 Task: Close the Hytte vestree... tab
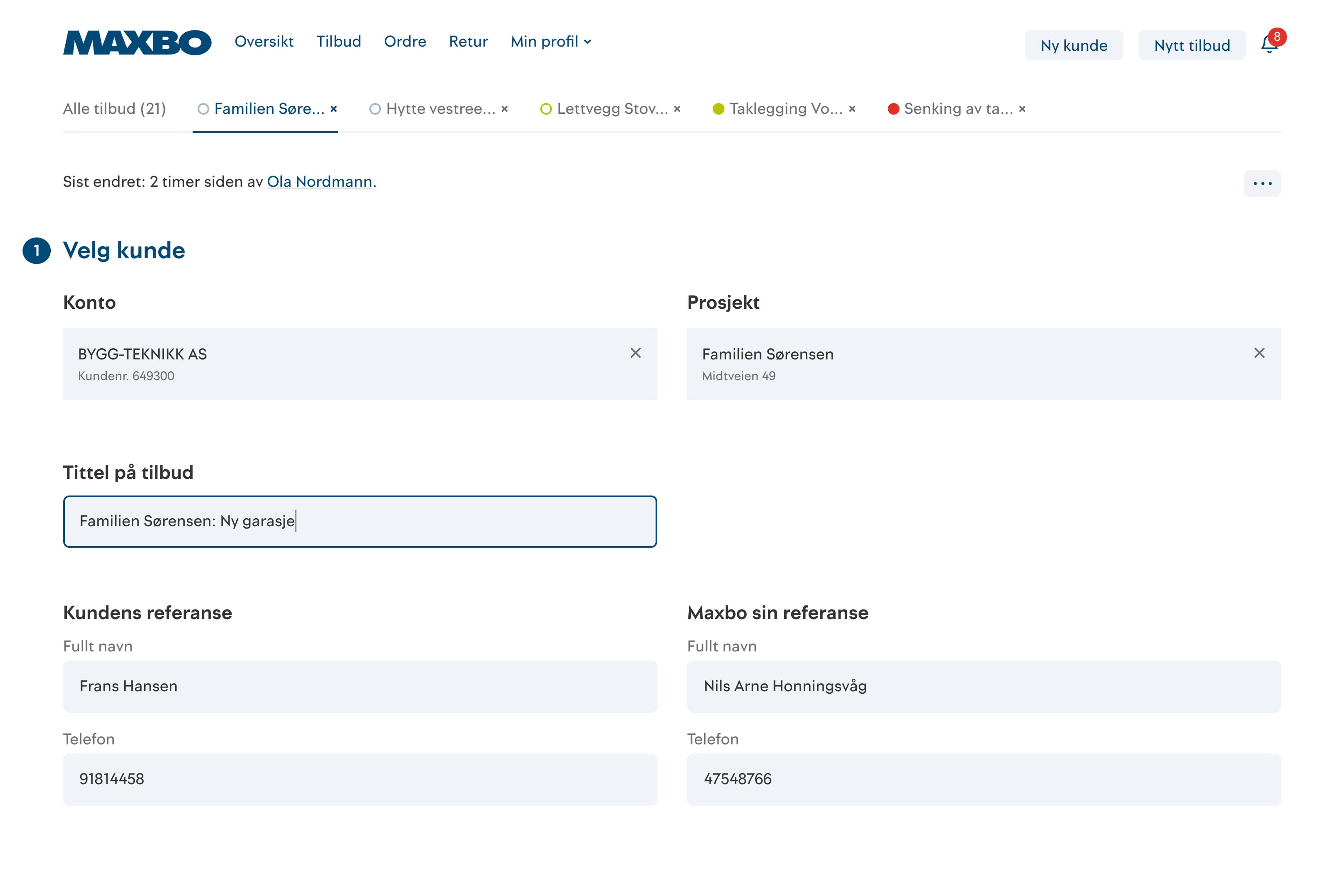[x=505, y=108]
